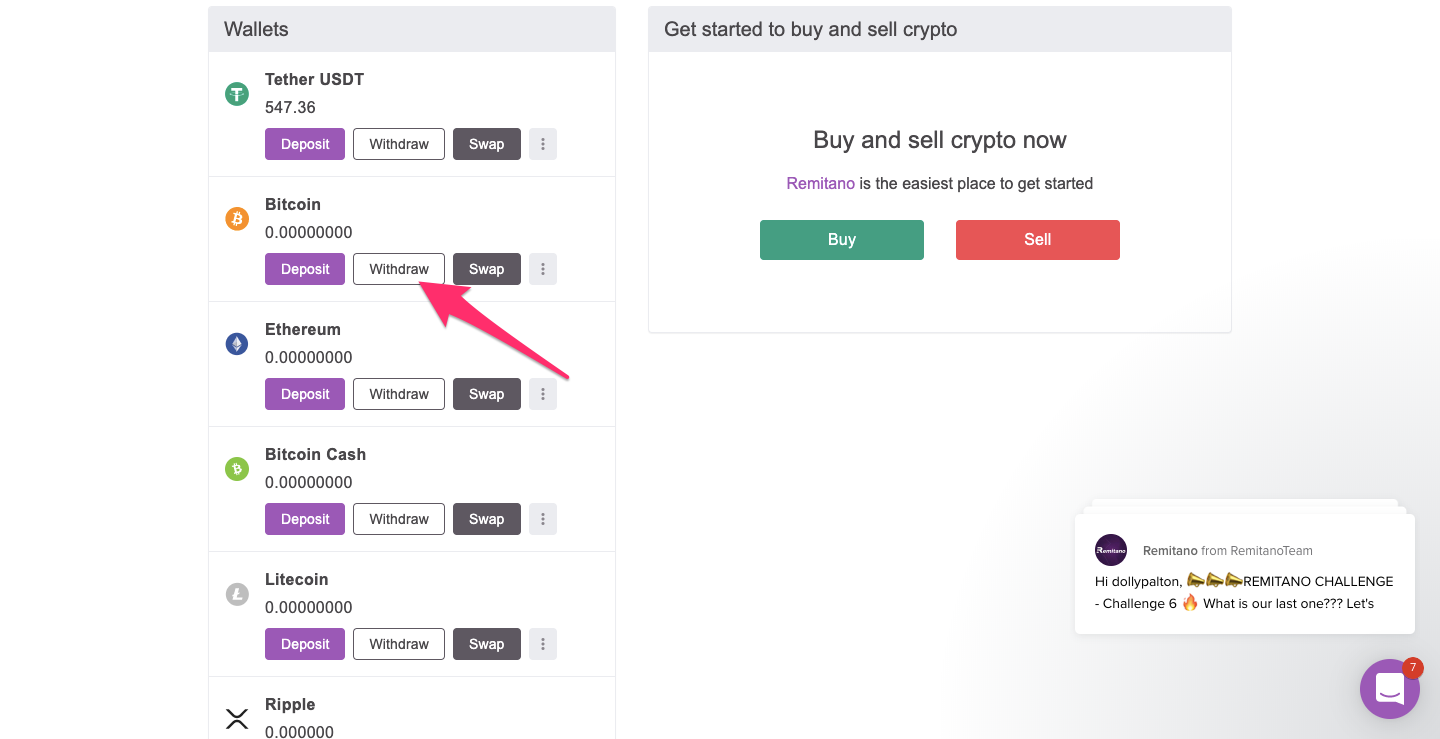Expand more options for the Ethereum wallet
Viewport: 1440px width, 739px height.
(x=543, y=394)
